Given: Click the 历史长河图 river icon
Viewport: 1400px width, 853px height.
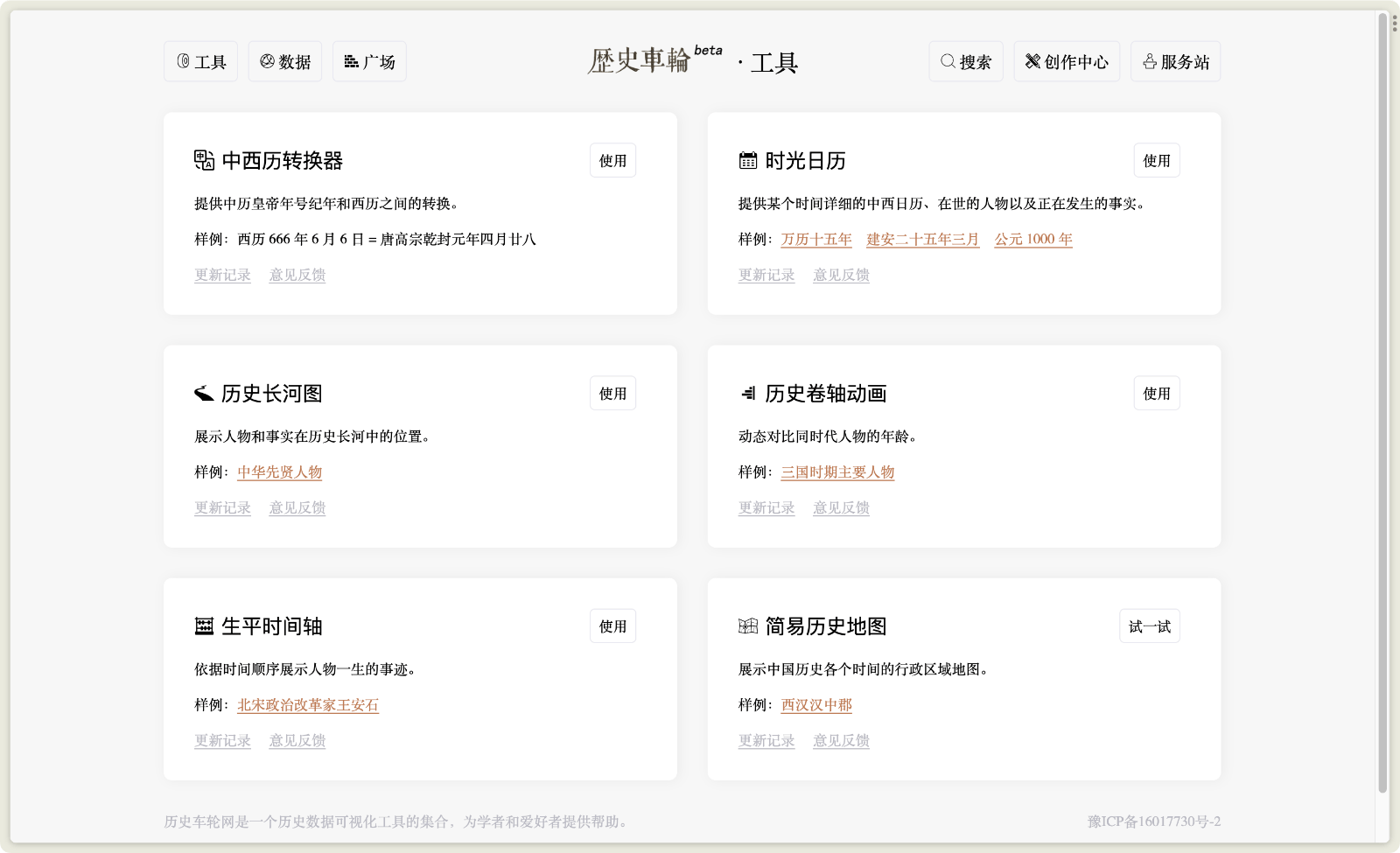Looking at the screenshot, I should pos(203,393).
